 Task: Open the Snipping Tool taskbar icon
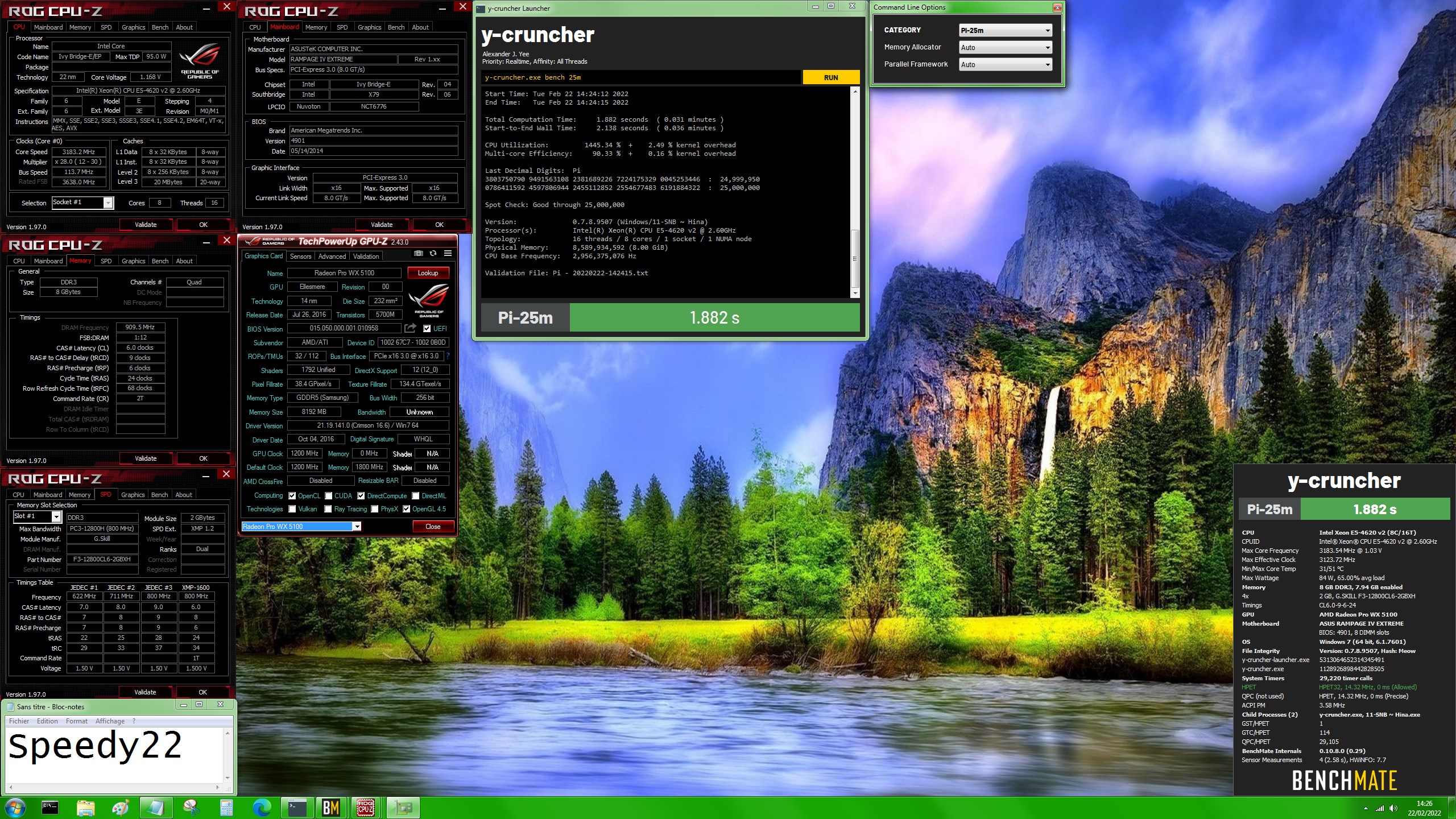point(191,808)
